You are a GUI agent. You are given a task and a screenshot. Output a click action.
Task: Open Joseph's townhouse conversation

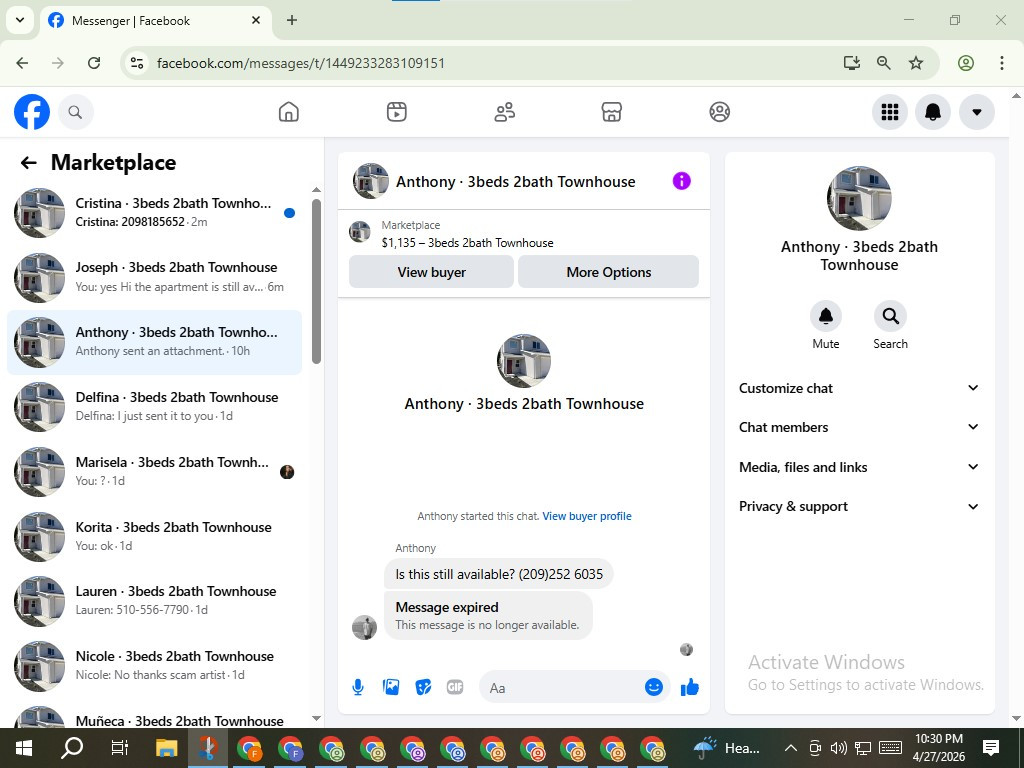click(154, 277)
